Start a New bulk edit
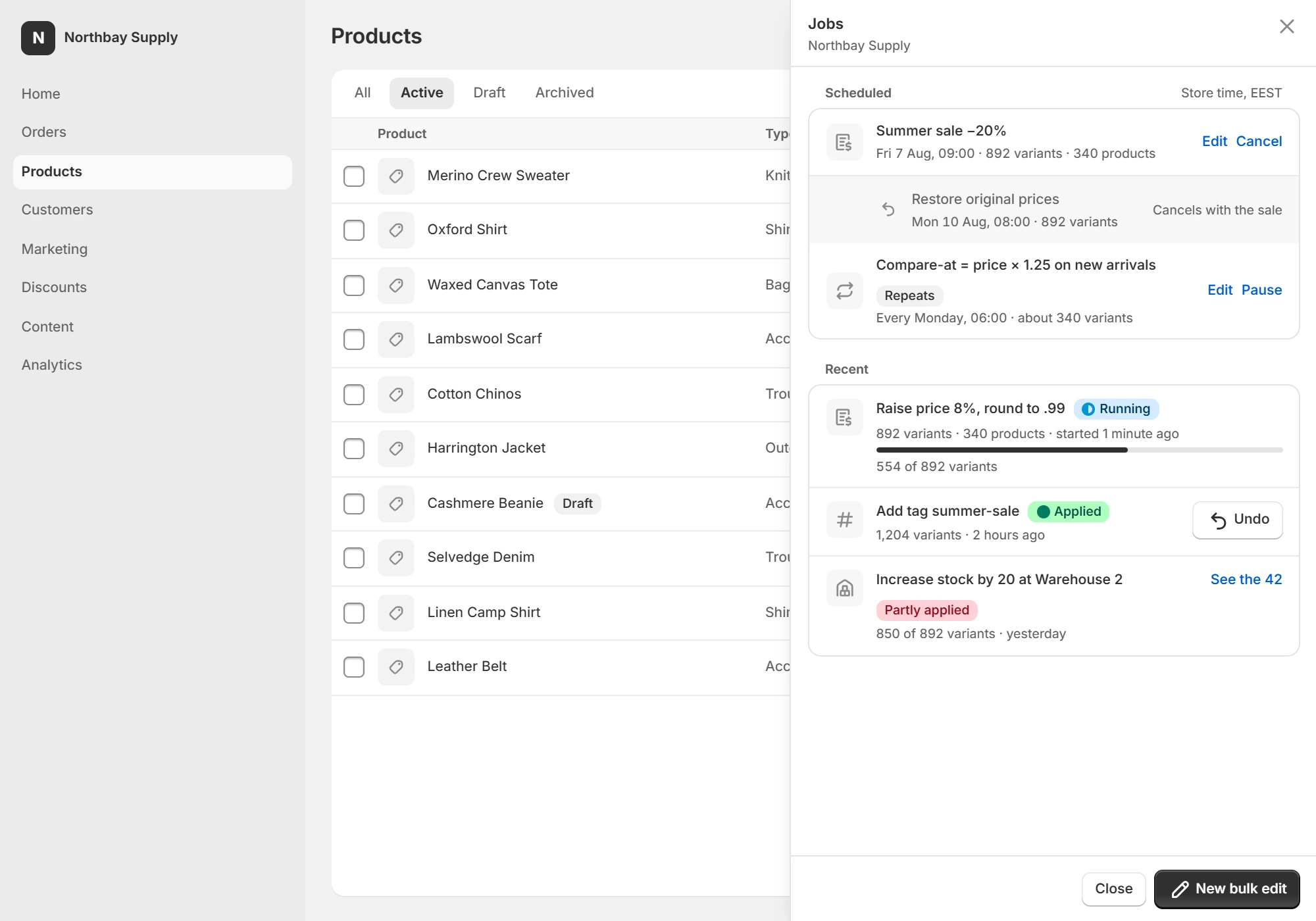This screenshot has height=921, width=1316. point(1227,889)
